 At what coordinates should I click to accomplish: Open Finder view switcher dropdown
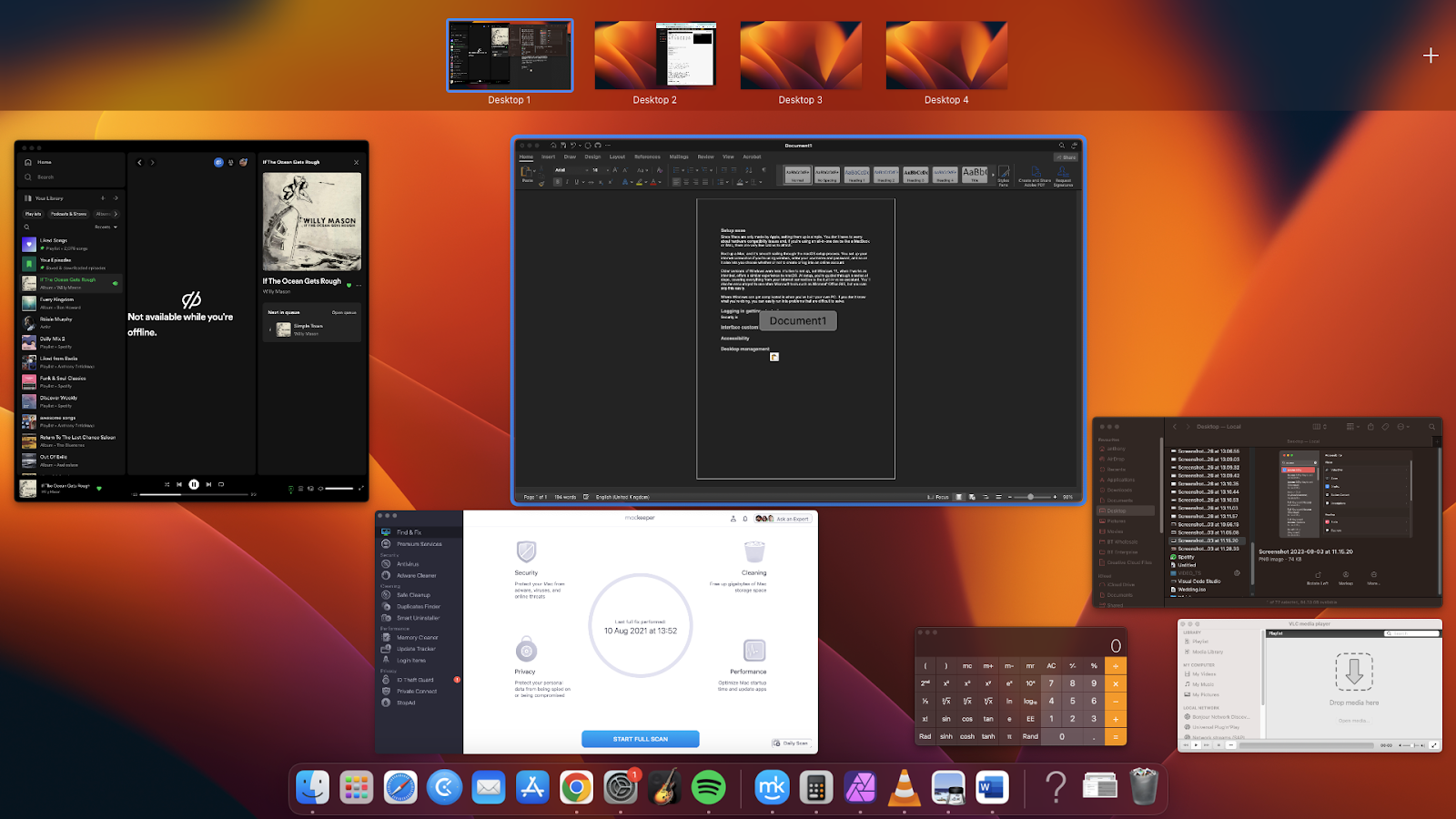coord(1319,426)
